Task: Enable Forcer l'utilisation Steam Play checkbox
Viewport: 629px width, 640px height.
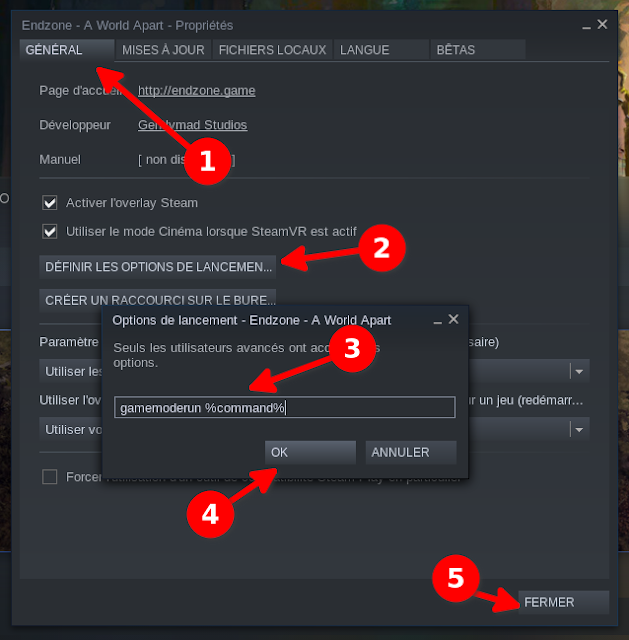Action: pos(50,476)
